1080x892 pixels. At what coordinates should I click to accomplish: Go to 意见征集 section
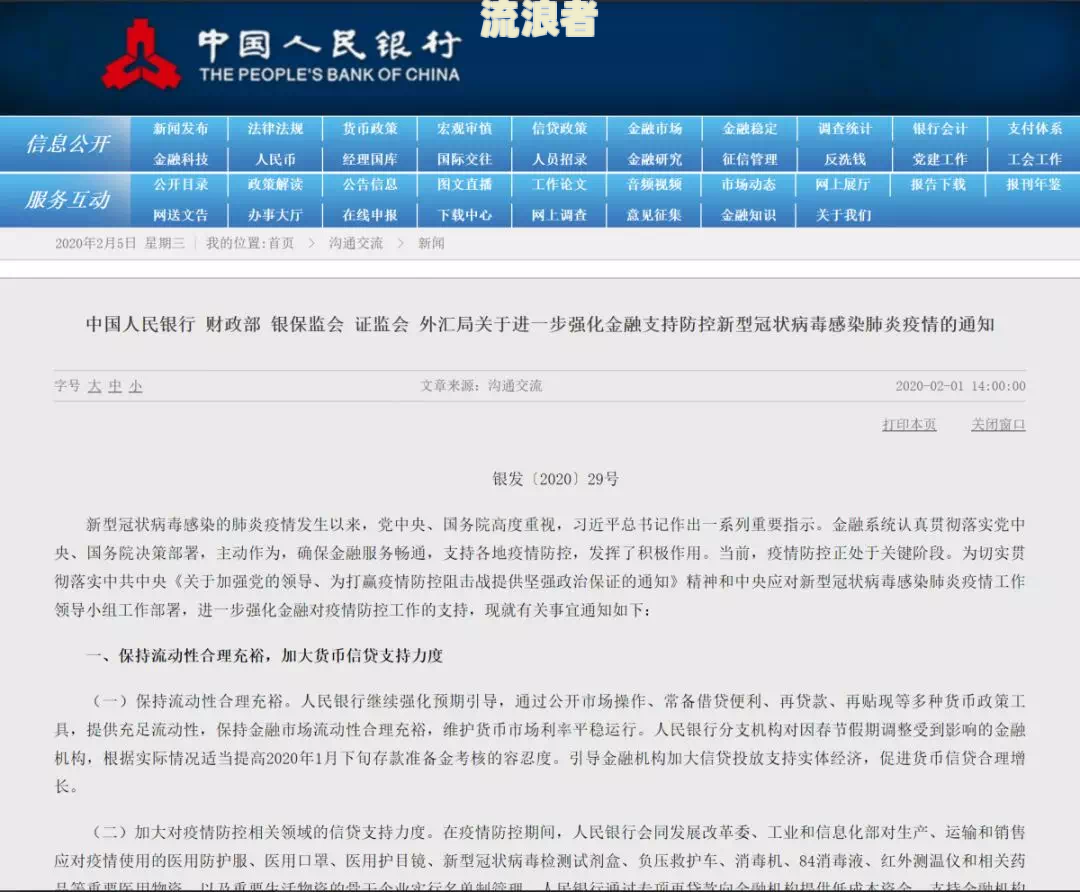coord(655,215)
